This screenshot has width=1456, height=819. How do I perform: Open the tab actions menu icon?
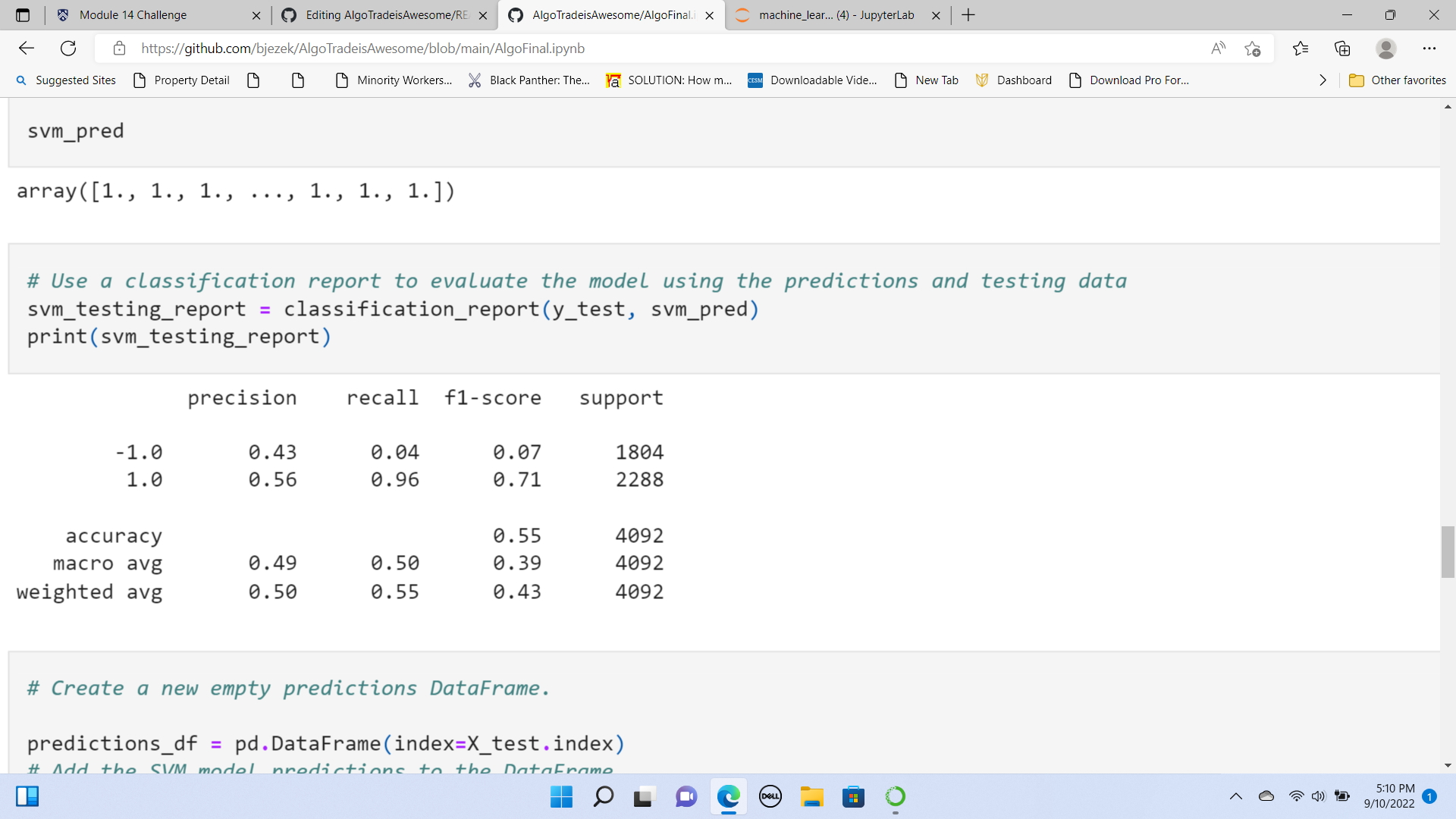coord(23,15)
